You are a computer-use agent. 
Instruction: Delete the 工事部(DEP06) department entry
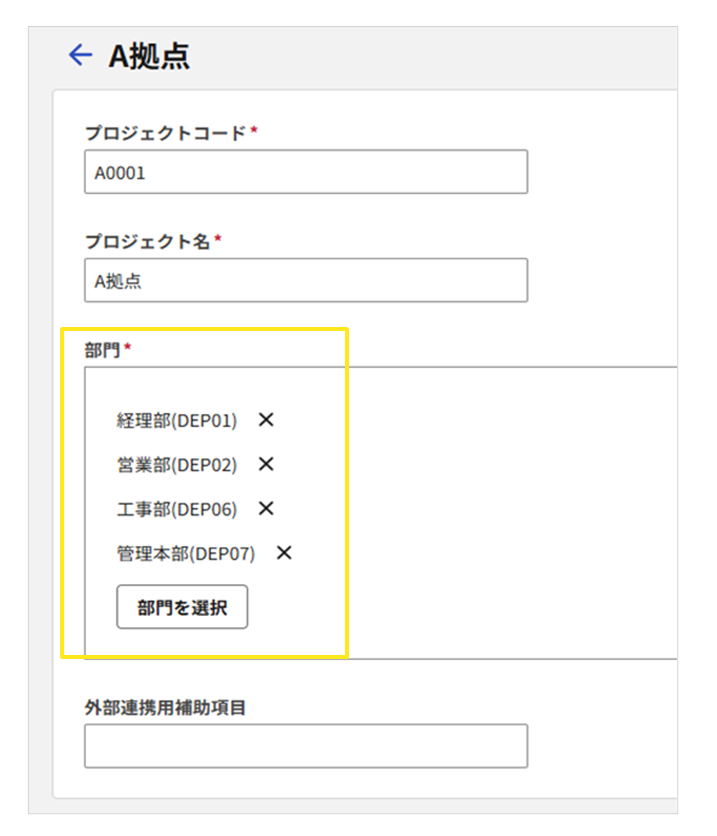tap(266, 508)
